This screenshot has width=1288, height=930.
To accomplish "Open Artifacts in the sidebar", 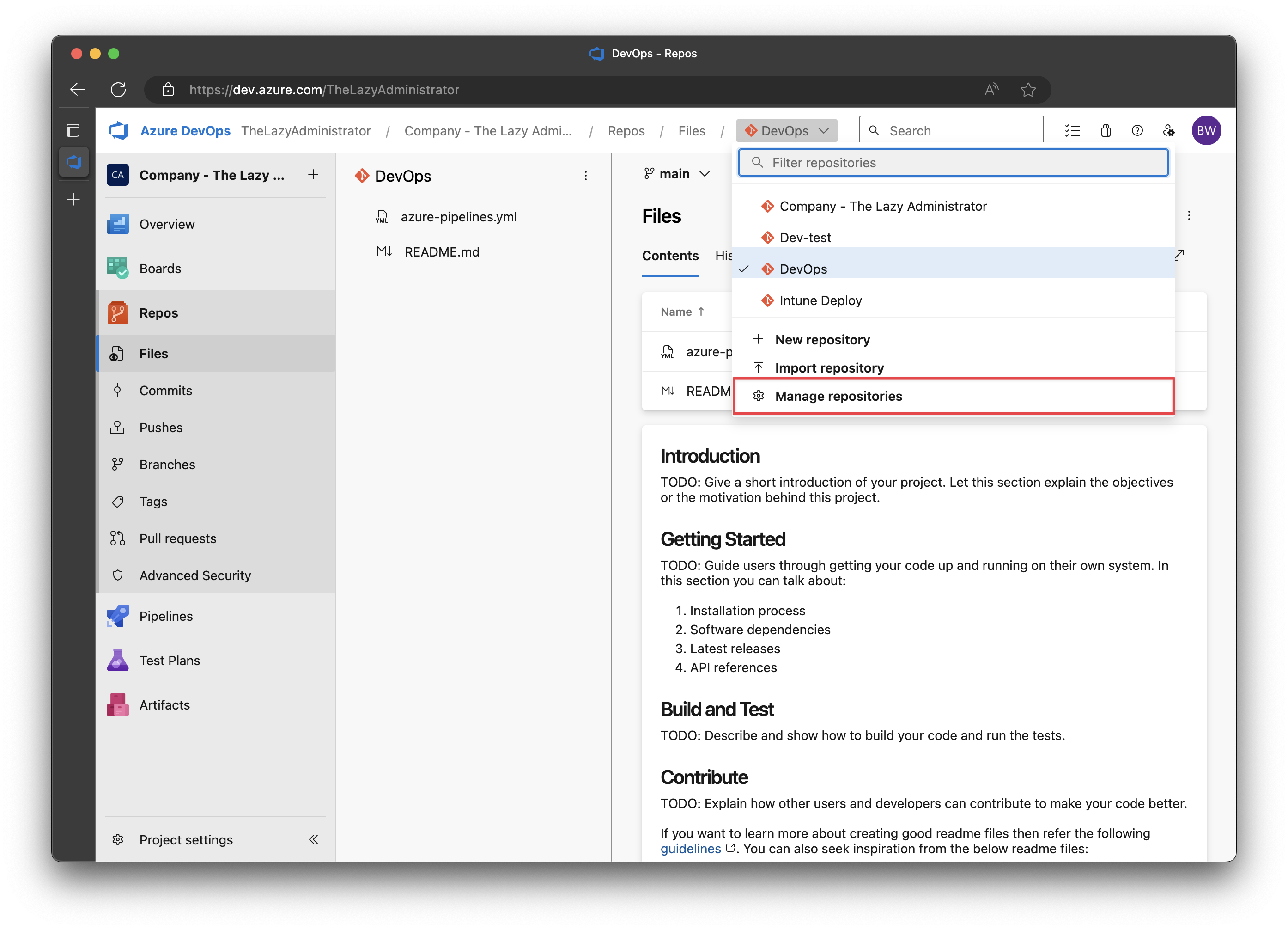I will coord(216,705).
